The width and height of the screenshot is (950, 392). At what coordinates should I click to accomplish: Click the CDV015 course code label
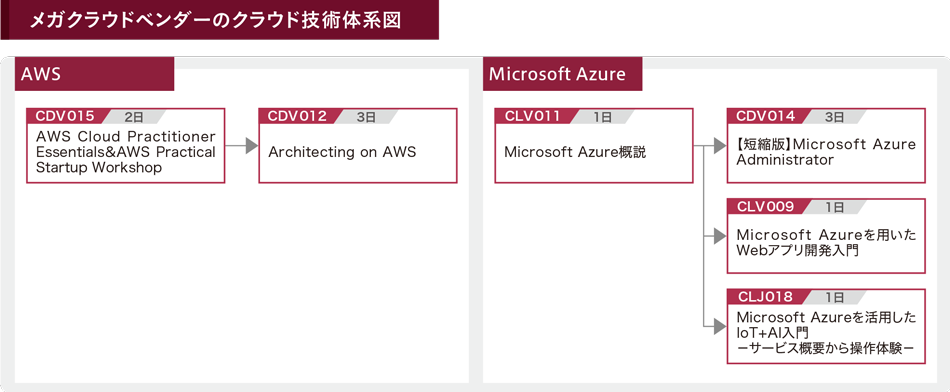point(65,116)
